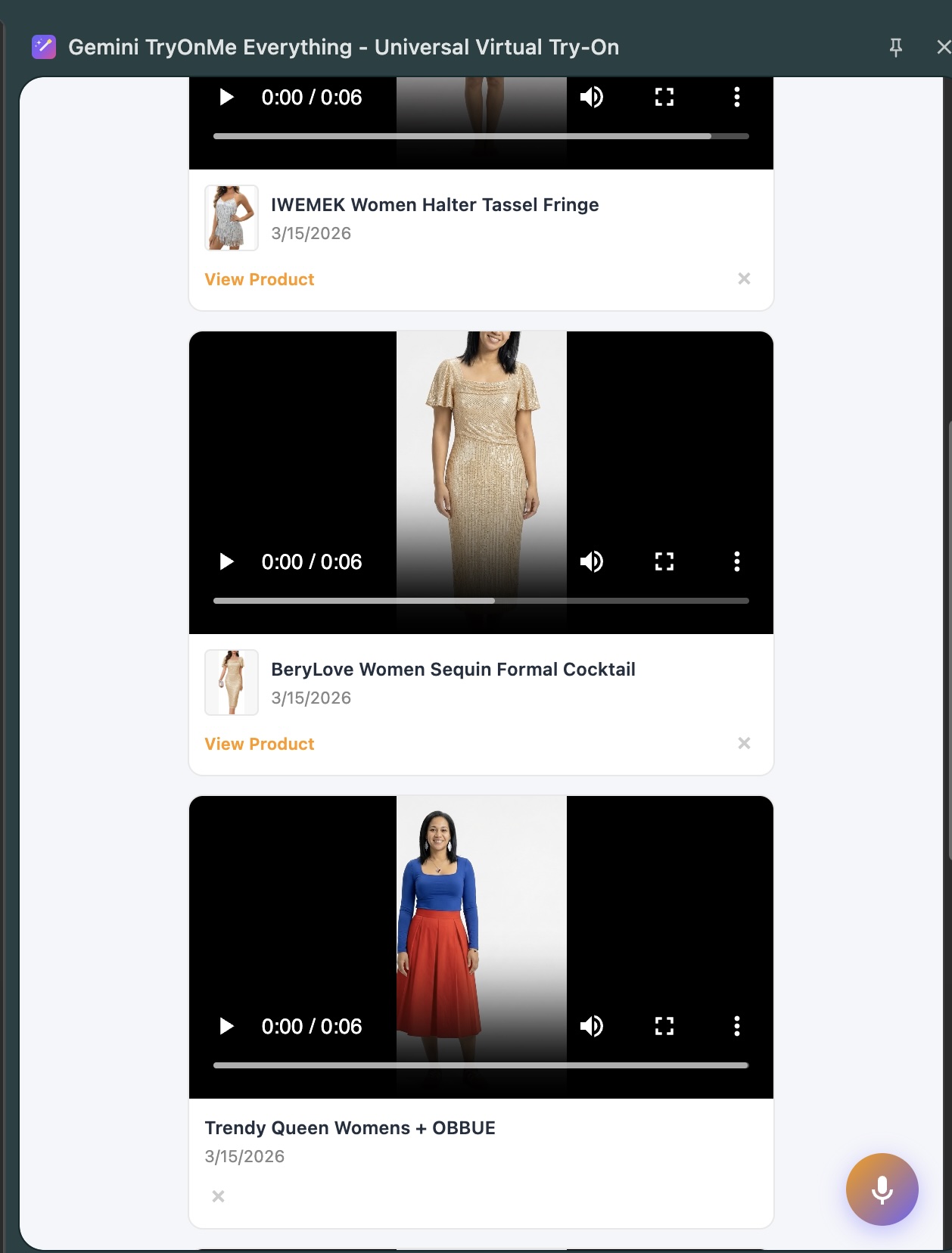Mute the BeryLove sequin dress video
This screenshot has width=952, height=1253.
coord(592,561)
